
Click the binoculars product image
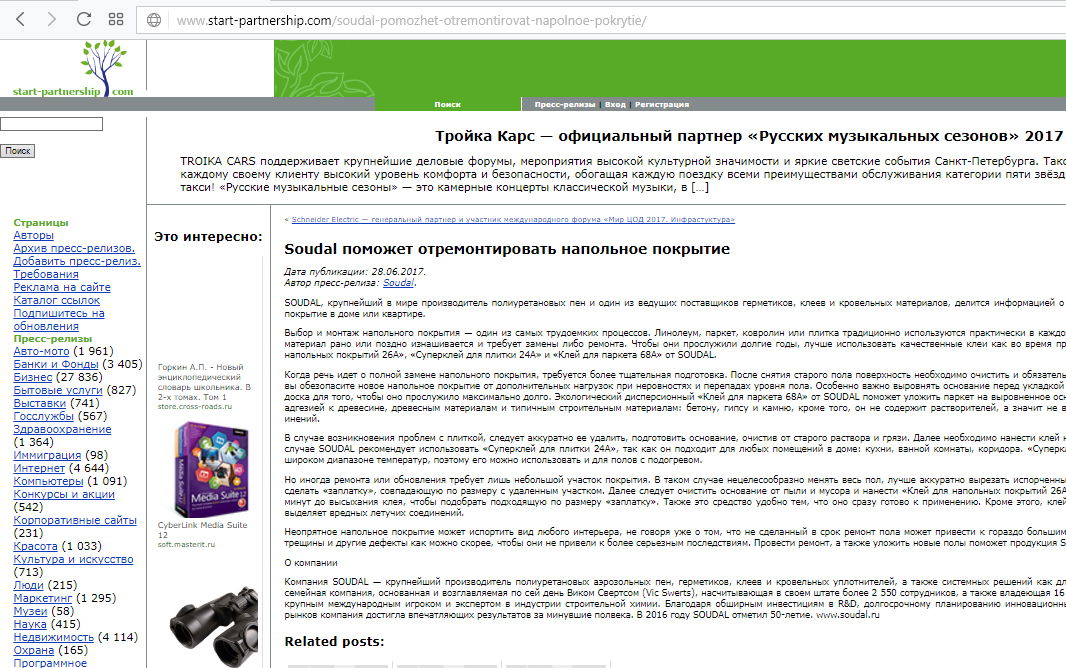pos(213,627)
